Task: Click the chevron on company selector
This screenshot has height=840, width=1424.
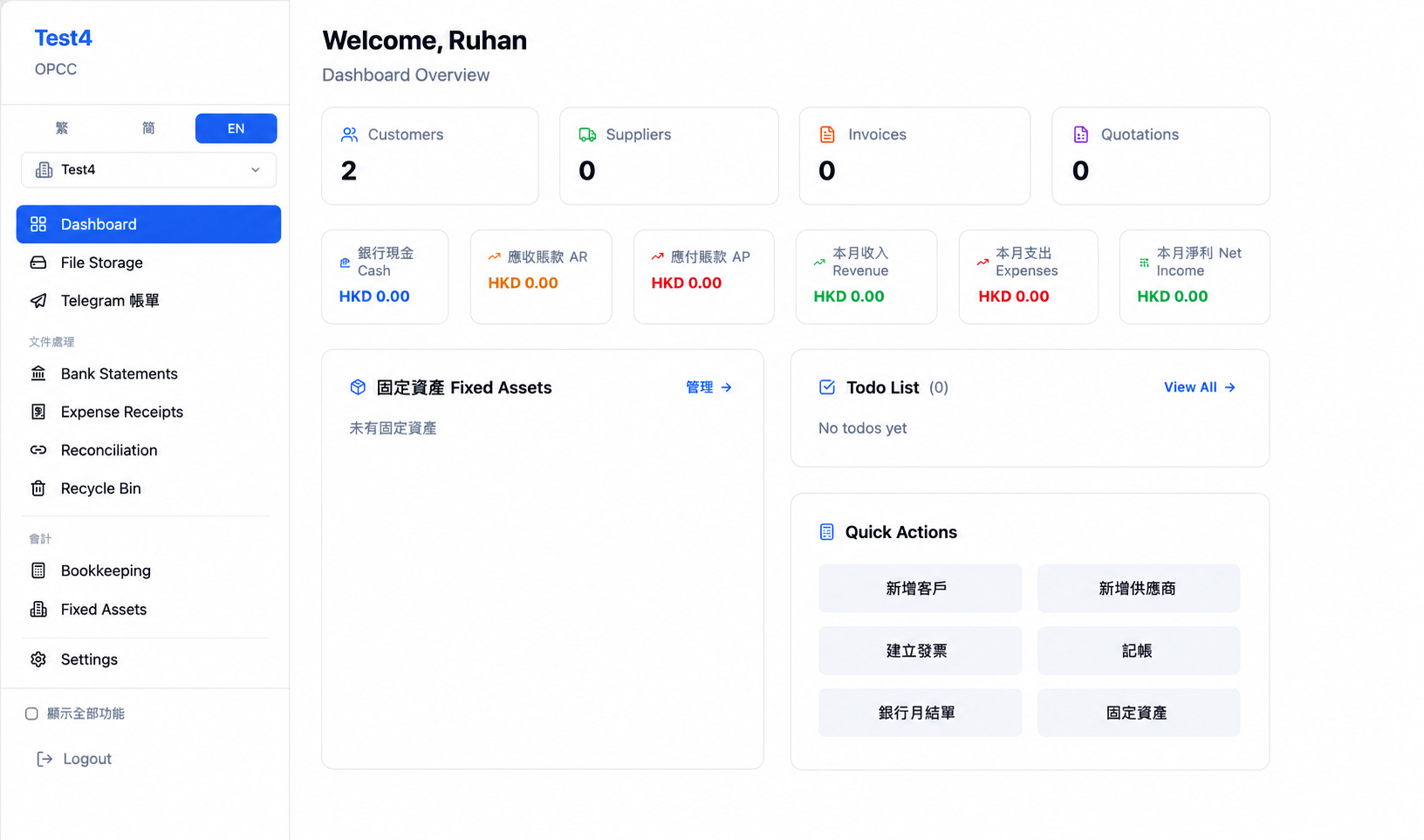Action: 256,170
